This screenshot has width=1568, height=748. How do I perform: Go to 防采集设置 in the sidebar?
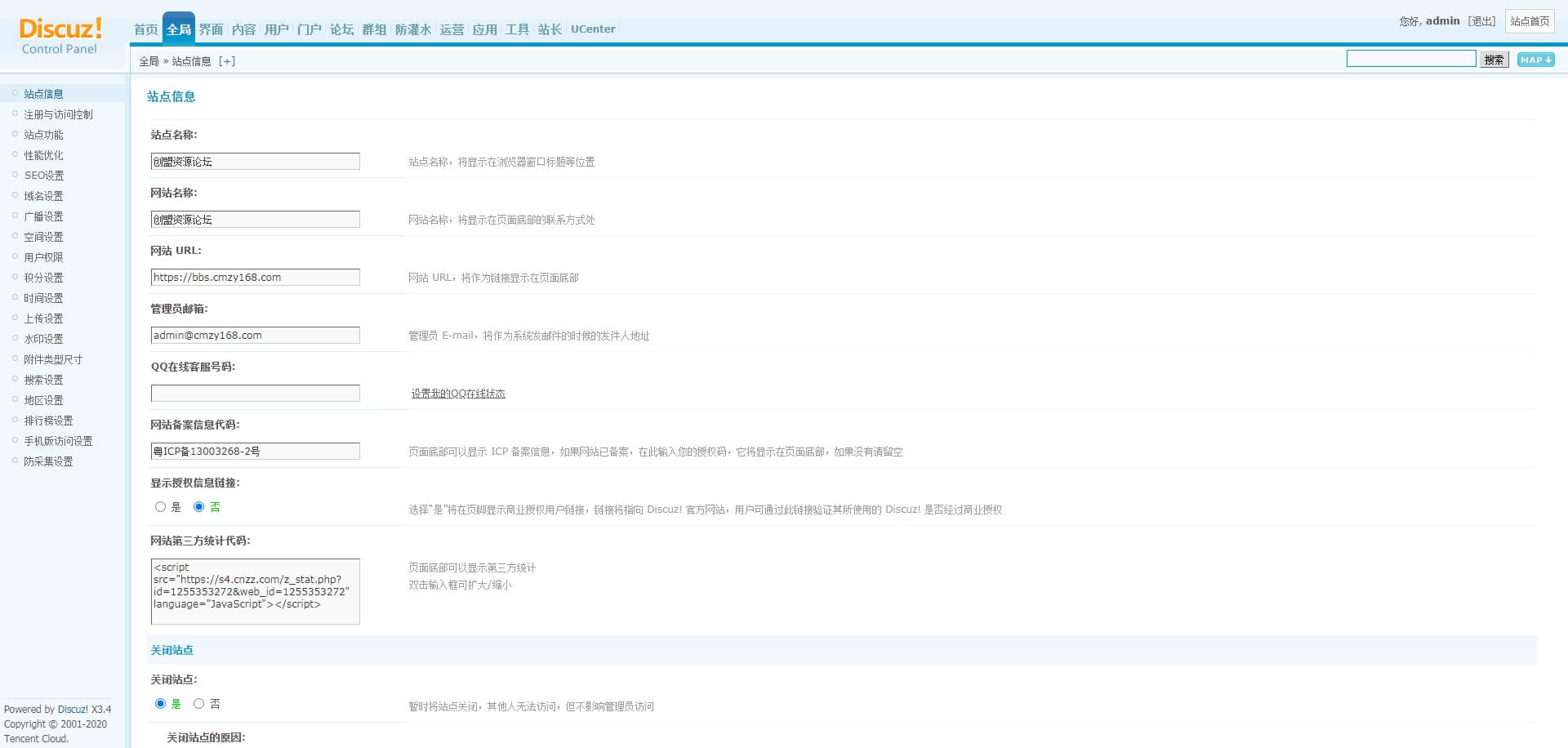pos(48,461)
